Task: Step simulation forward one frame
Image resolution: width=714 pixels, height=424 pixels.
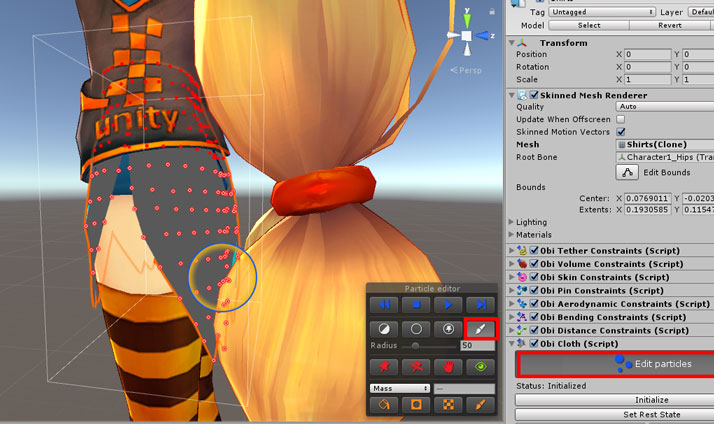Action: 480,305
